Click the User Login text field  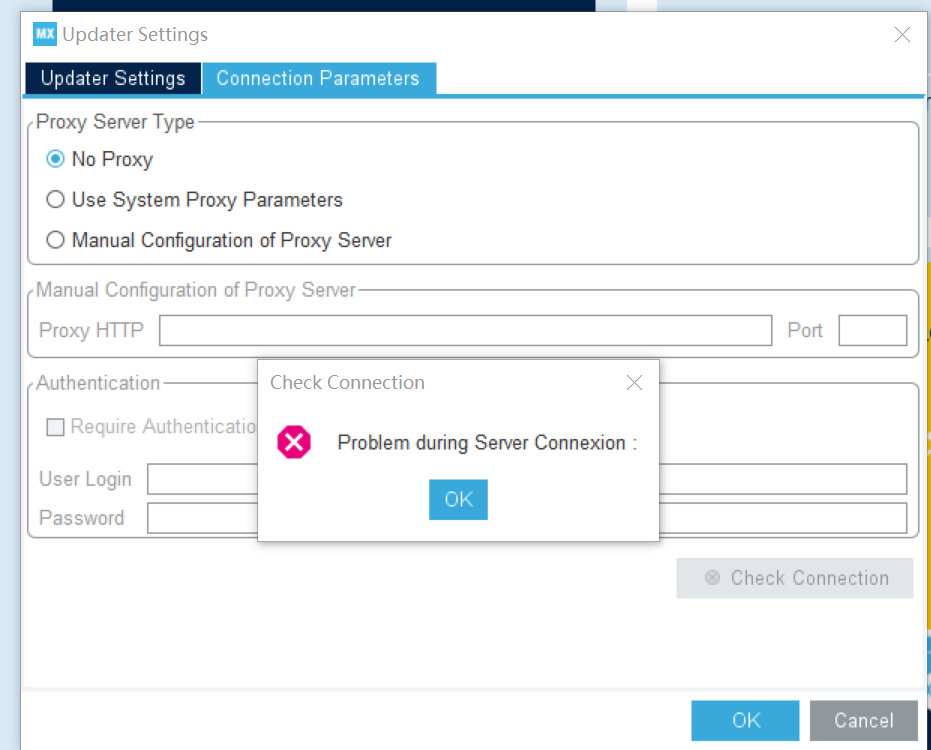click(x=527, y=479)
